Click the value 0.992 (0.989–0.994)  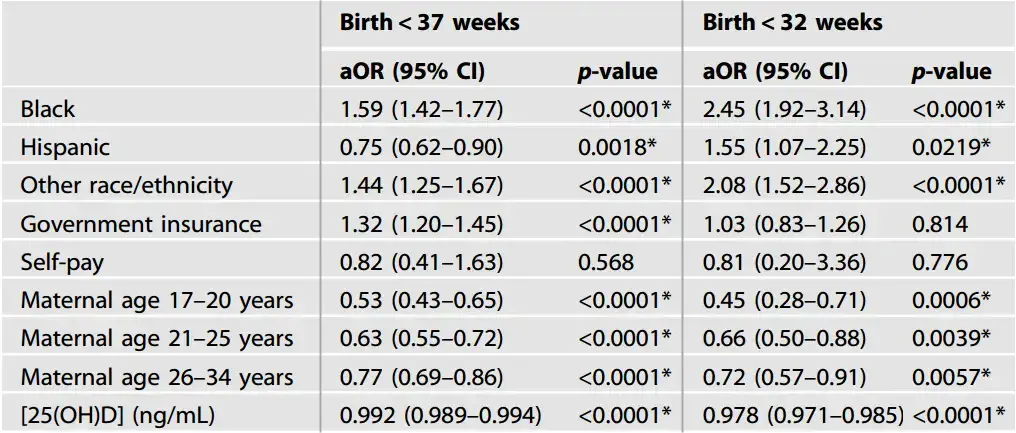[441, 415]
